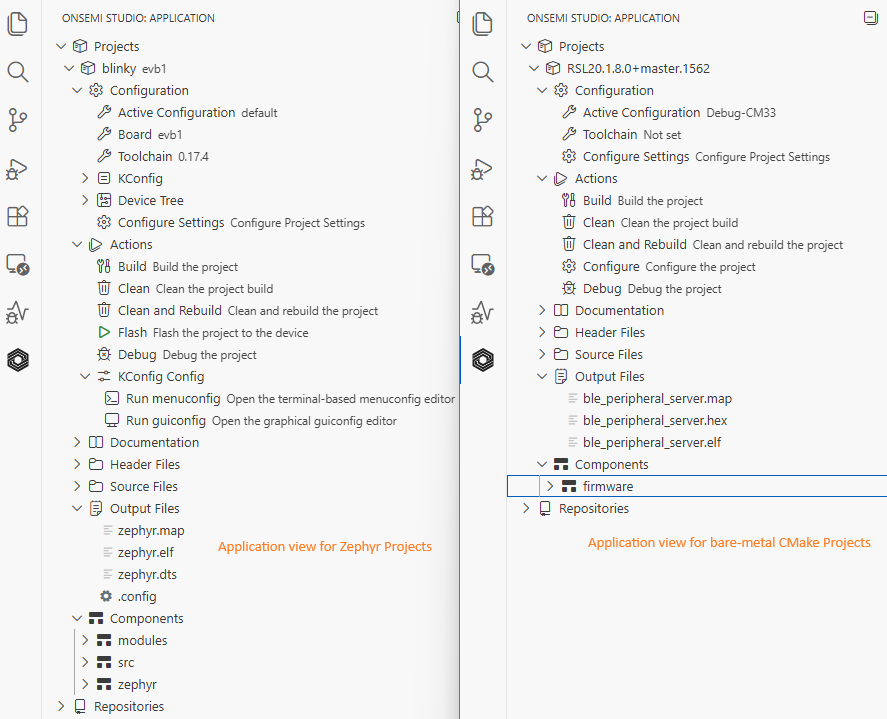Image resolution: width=887 pixels, height=719 pixels.
Task: Click the Run guiconfig monitor icon
Action: (x=112, y=420)
